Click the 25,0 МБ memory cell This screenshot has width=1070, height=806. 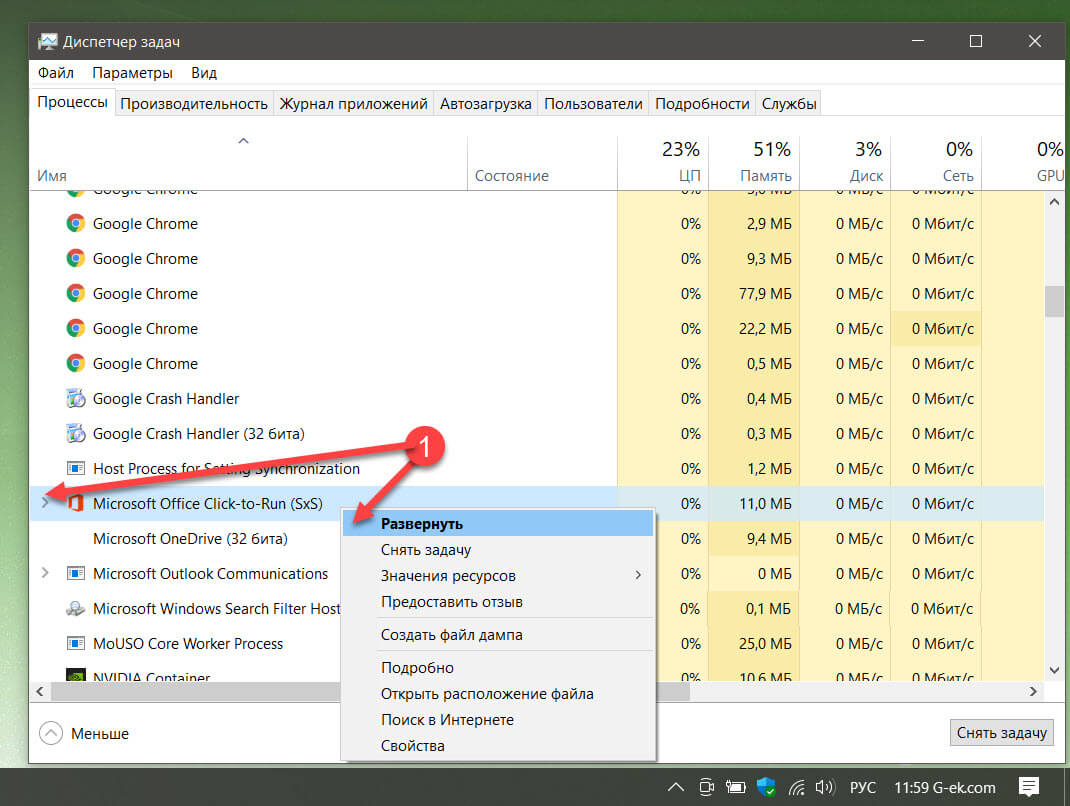[754, 644]
